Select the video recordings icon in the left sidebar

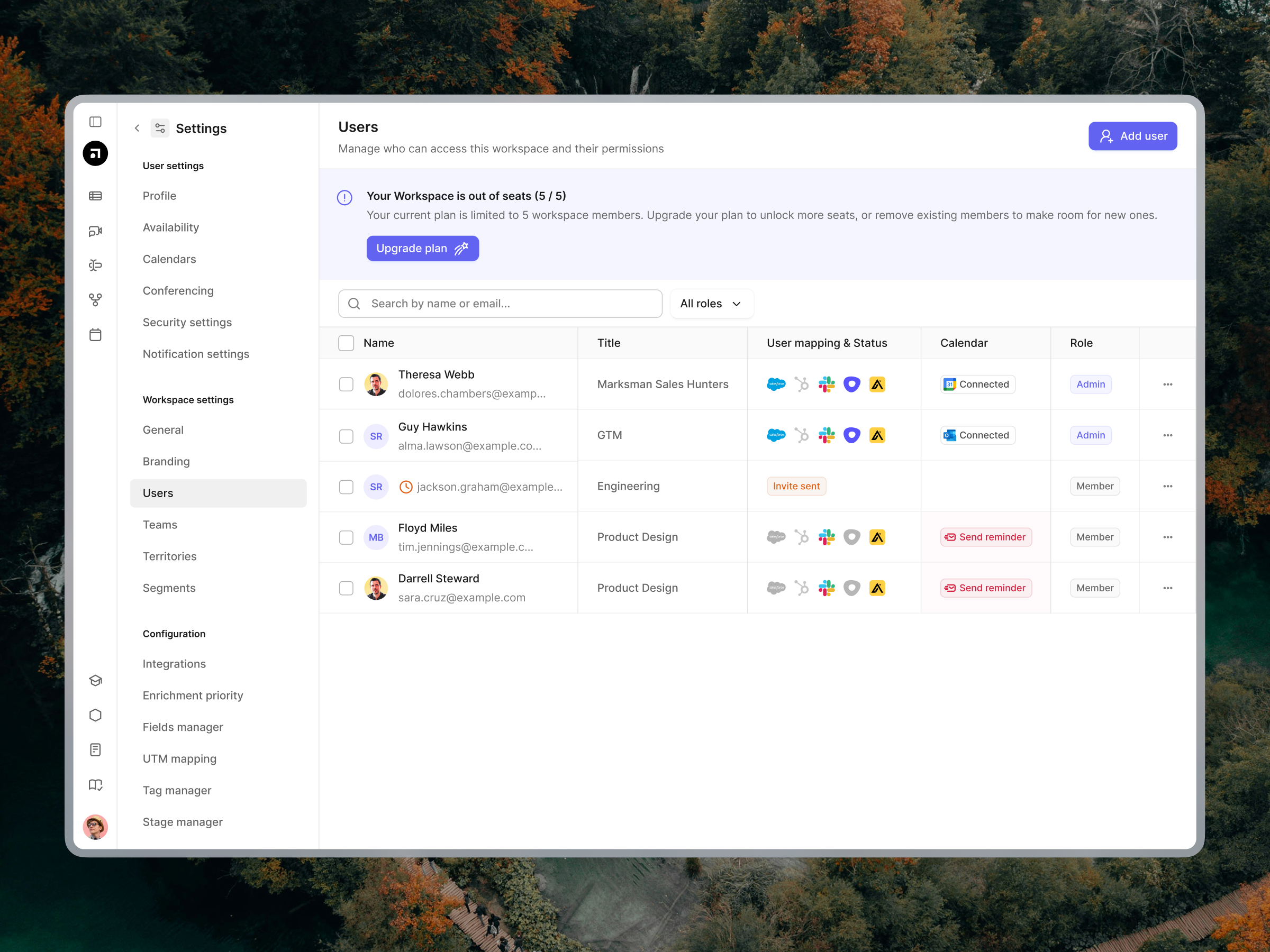(95, 231)
